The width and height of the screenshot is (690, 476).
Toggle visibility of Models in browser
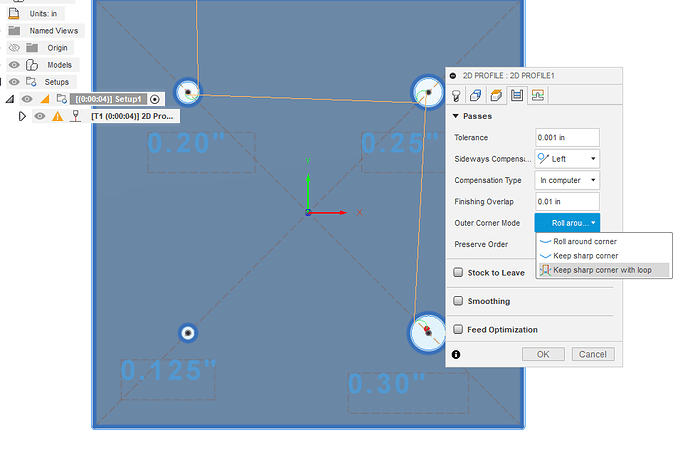coord(14,65)
